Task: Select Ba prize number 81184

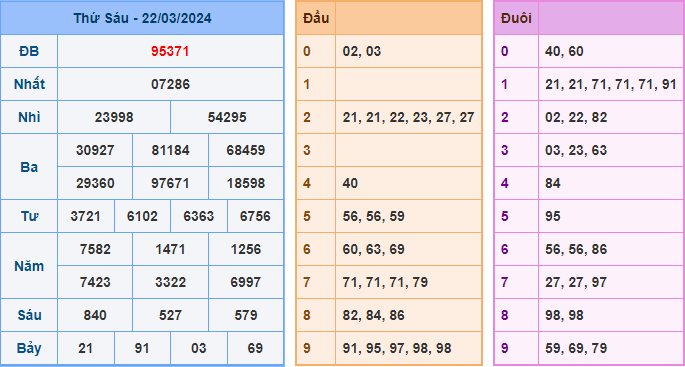Action: click(x=170, y=150)
